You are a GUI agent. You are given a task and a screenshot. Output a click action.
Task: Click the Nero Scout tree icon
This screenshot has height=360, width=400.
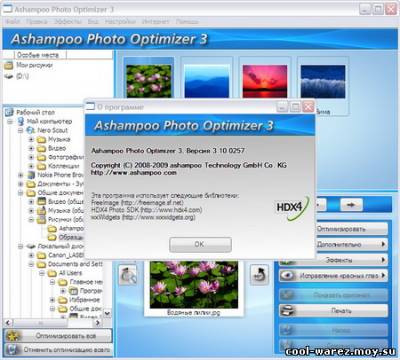[30, 130]
